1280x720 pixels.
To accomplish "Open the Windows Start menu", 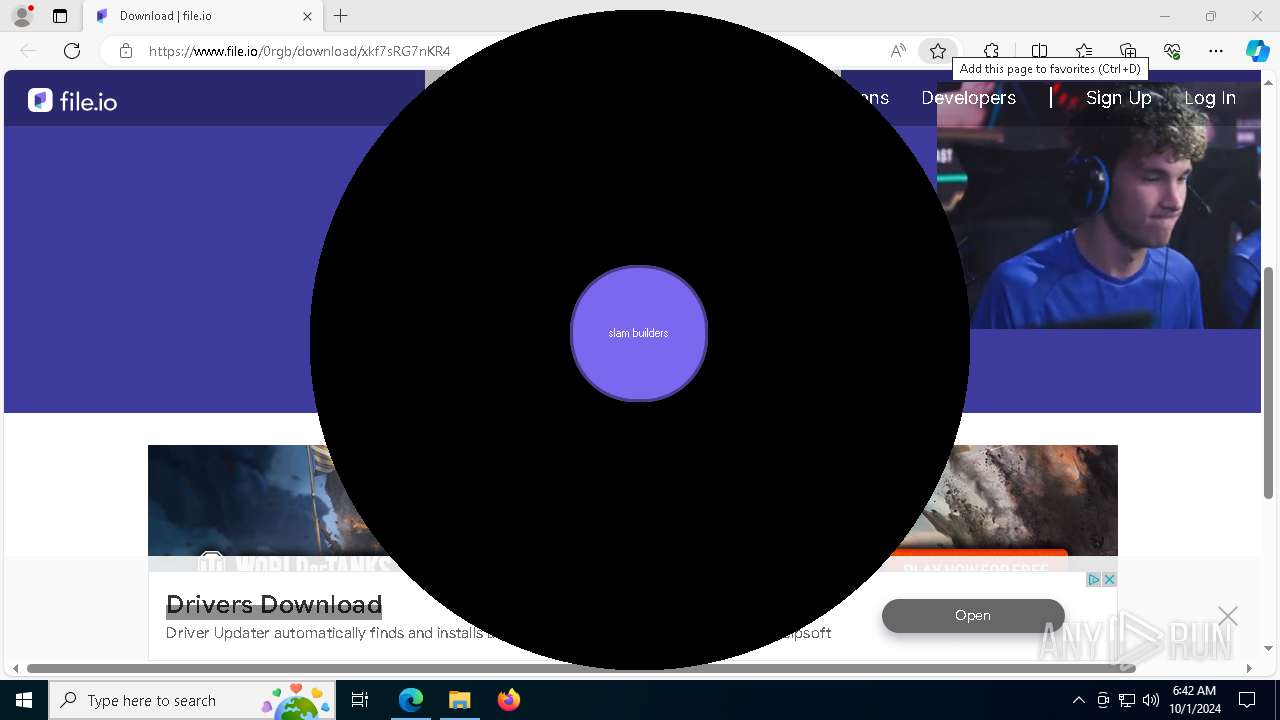I will (x=24, y=700).
